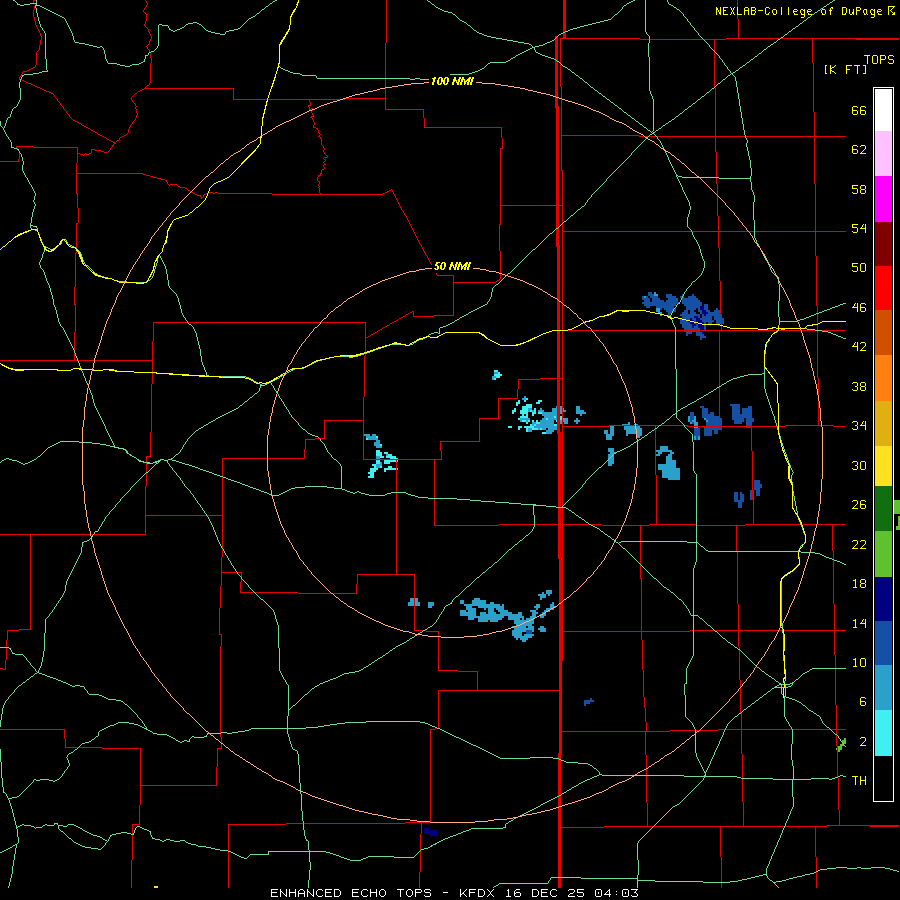Click the '30' legend value

click(859, 465)
